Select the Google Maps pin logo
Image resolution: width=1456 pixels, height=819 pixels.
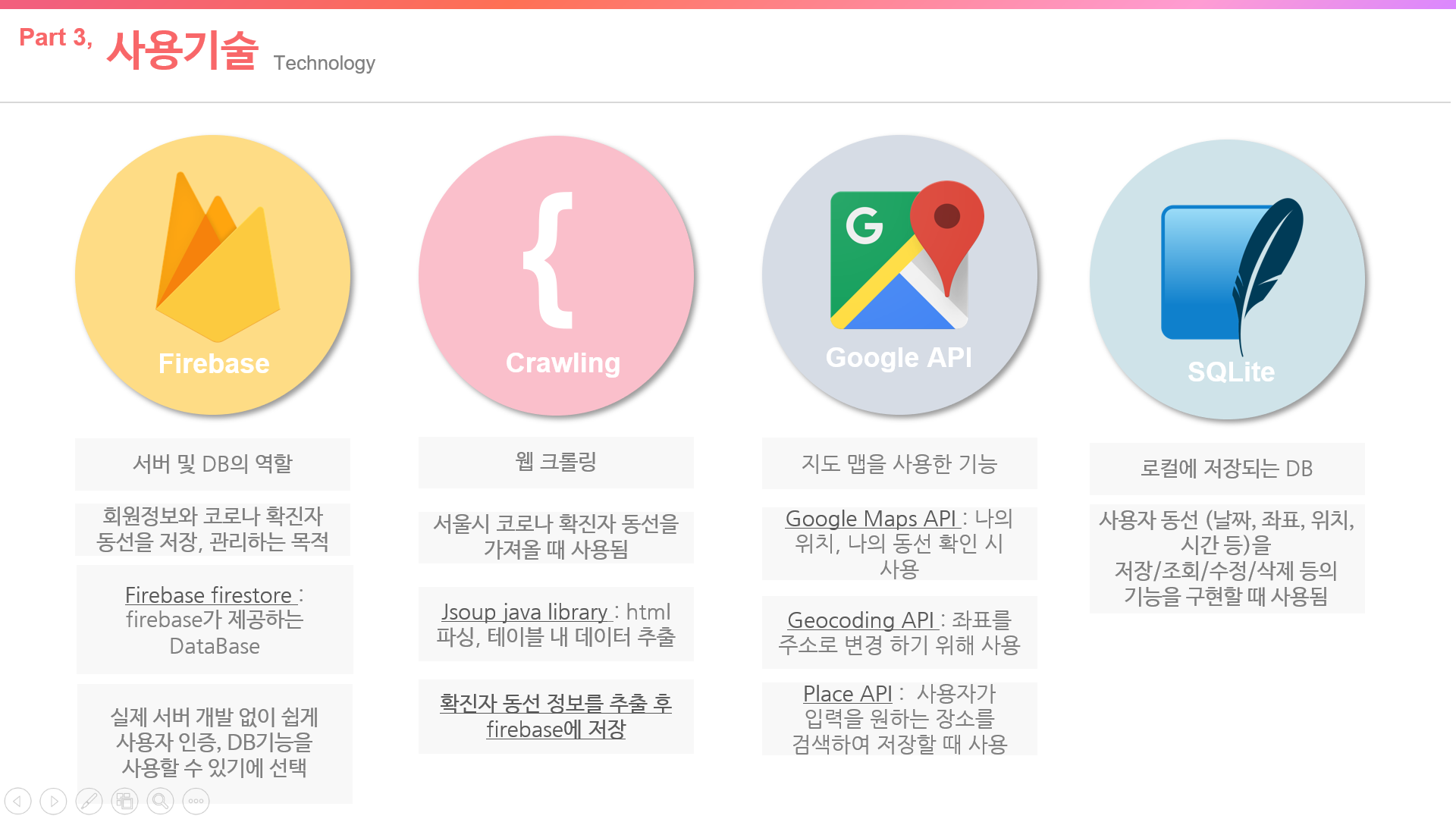pos(907,255)
